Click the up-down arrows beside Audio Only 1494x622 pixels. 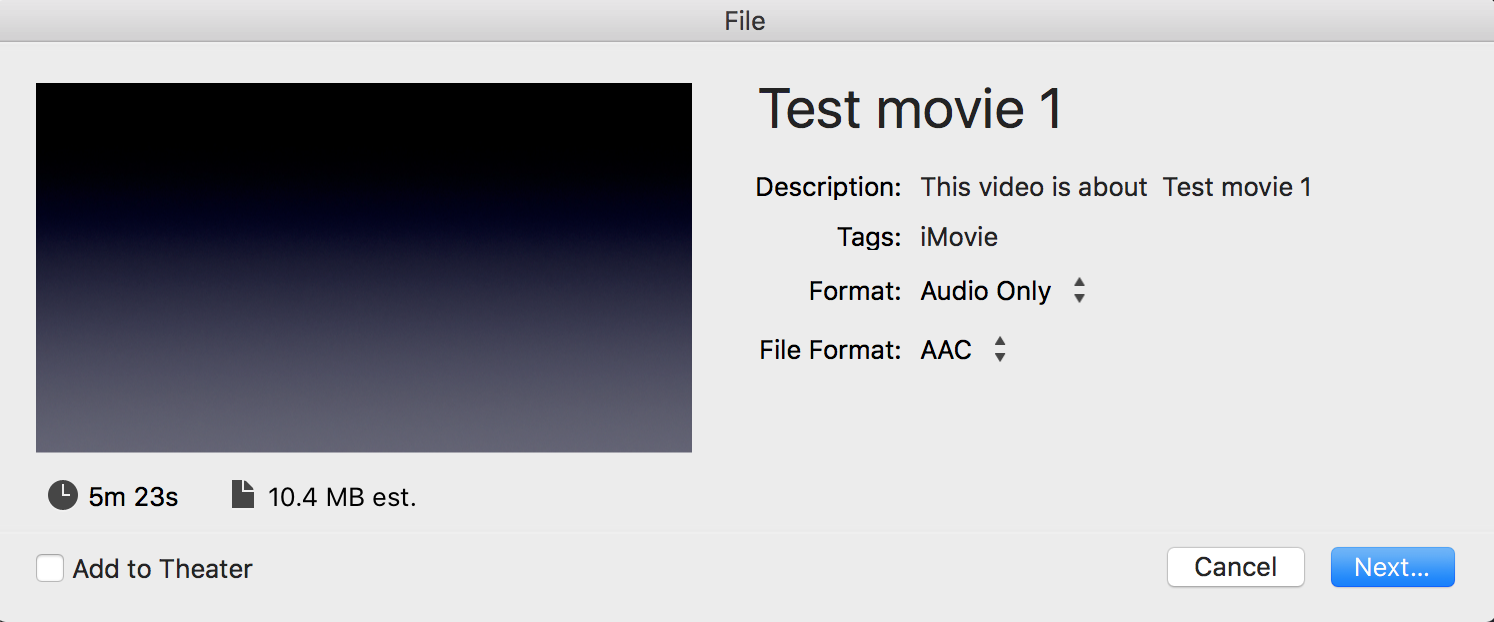[x=1079, y=291]
